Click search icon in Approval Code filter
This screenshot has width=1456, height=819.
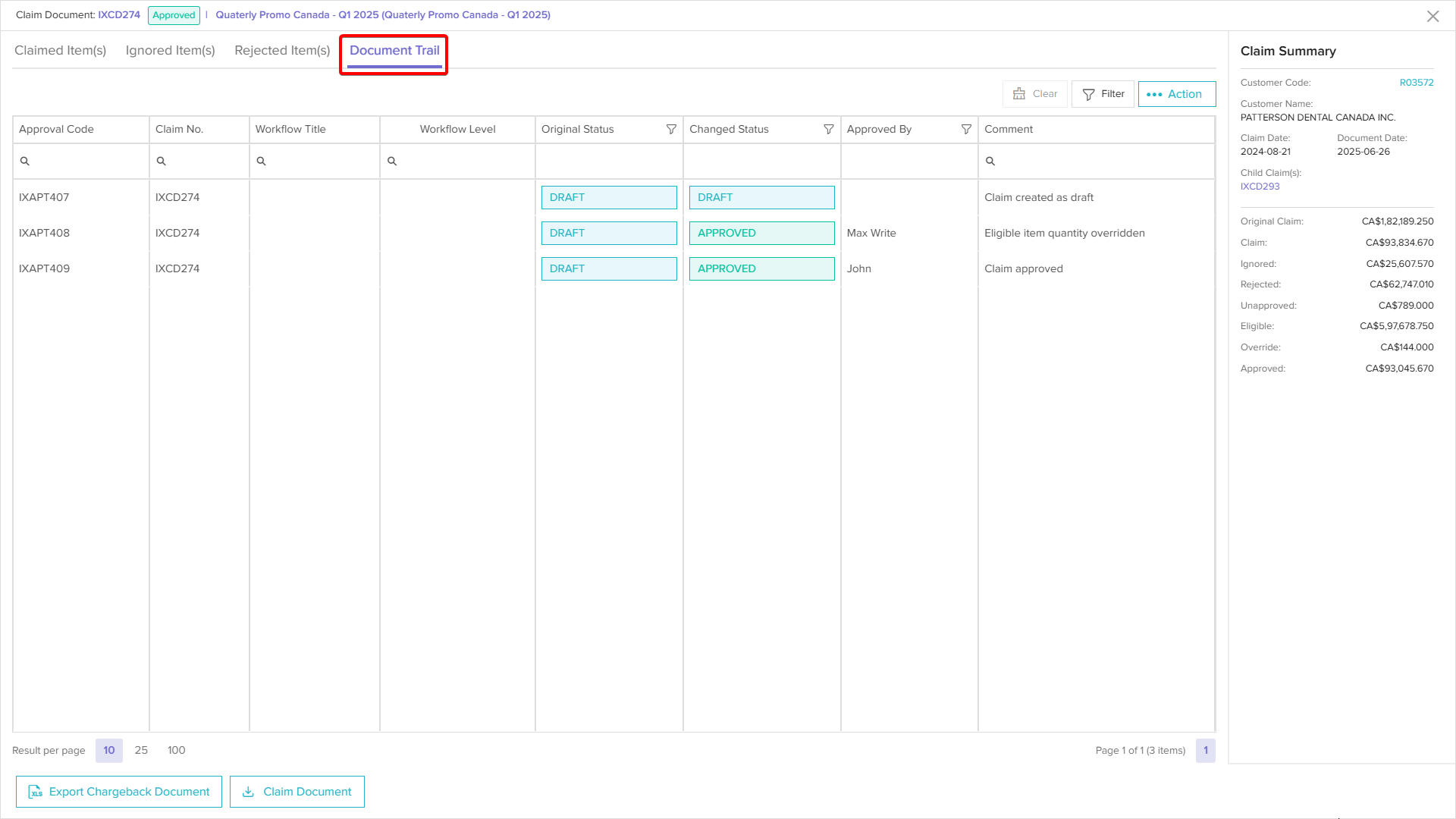tap(25, 162)
